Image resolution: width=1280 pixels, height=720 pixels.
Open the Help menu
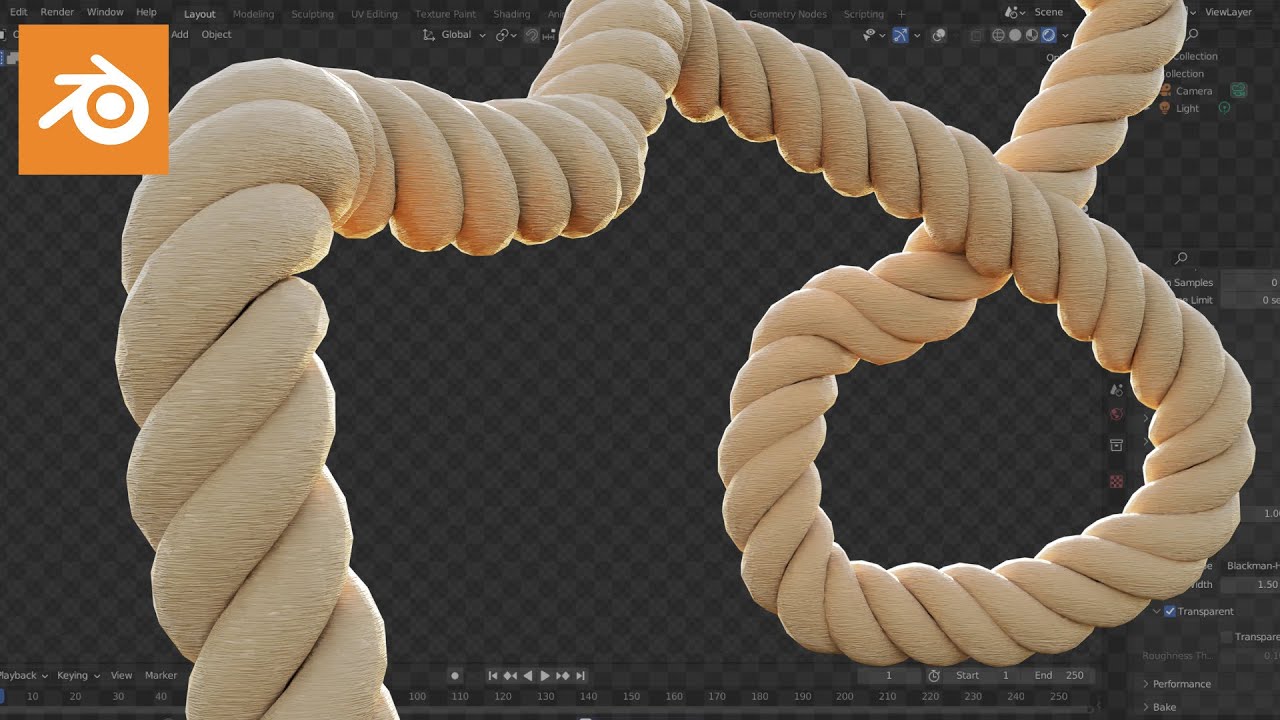point(146,12)
